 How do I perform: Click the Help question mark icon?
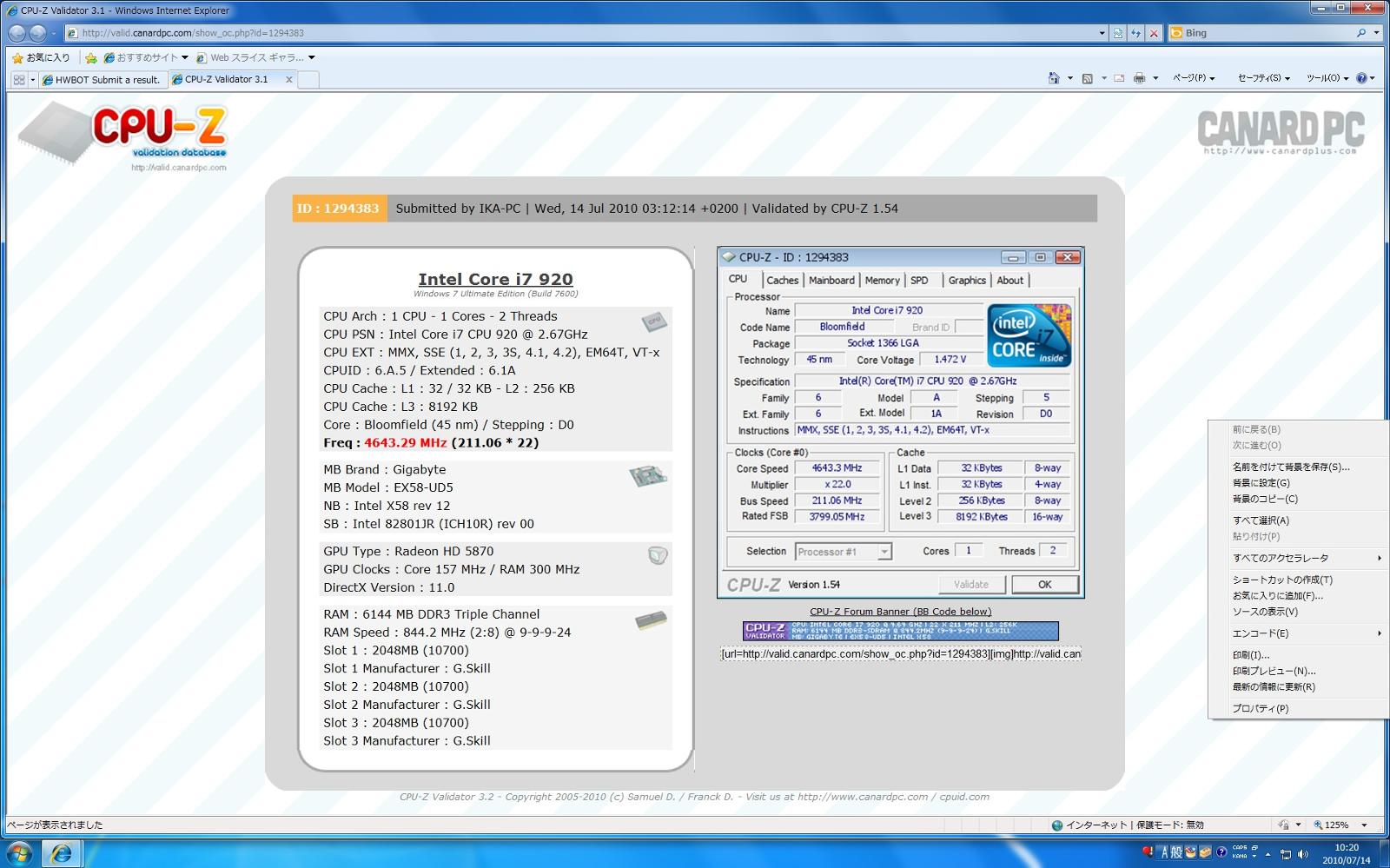click(x=1361, y=78)
